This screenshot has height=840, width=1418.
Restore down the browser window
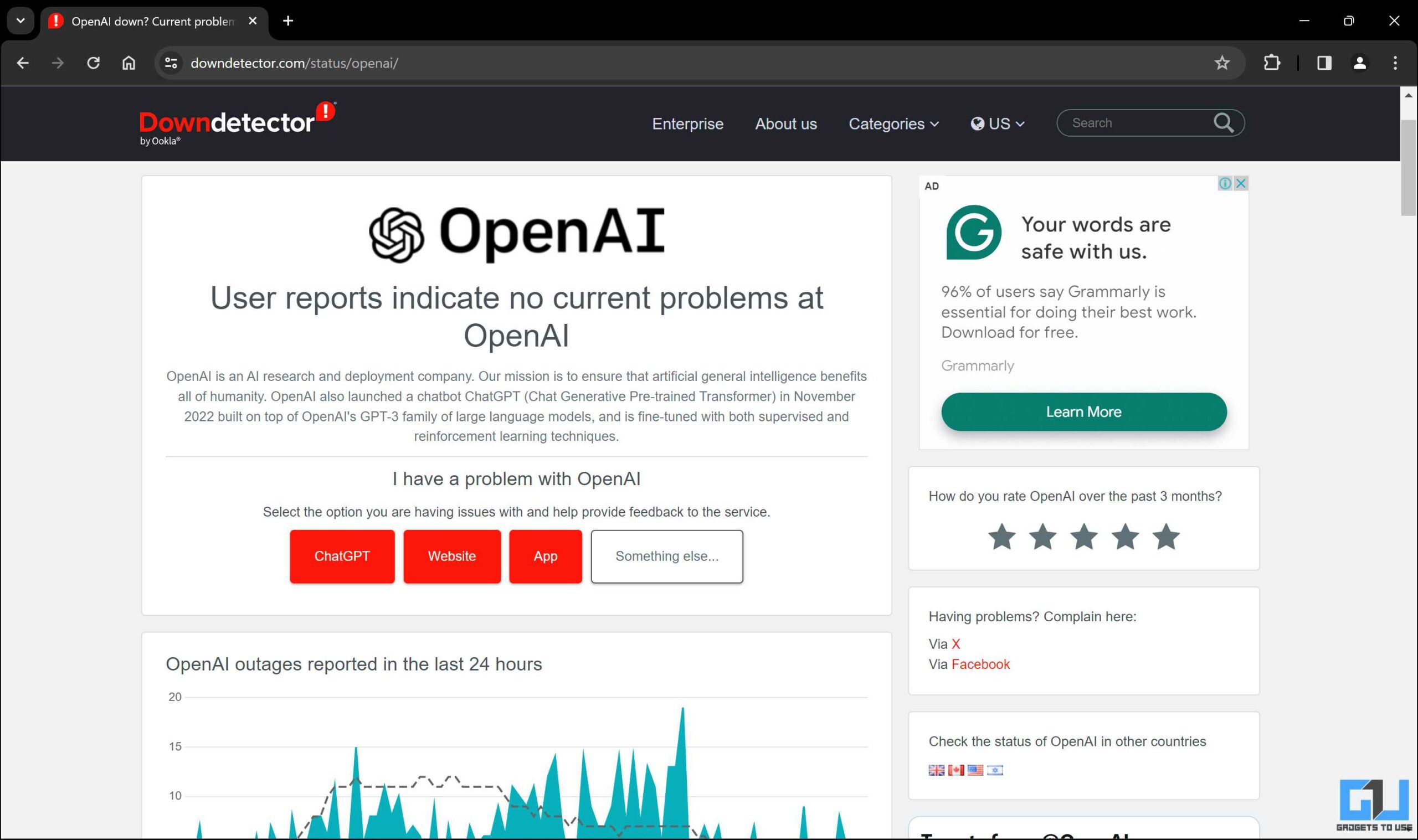(1349, 21)
